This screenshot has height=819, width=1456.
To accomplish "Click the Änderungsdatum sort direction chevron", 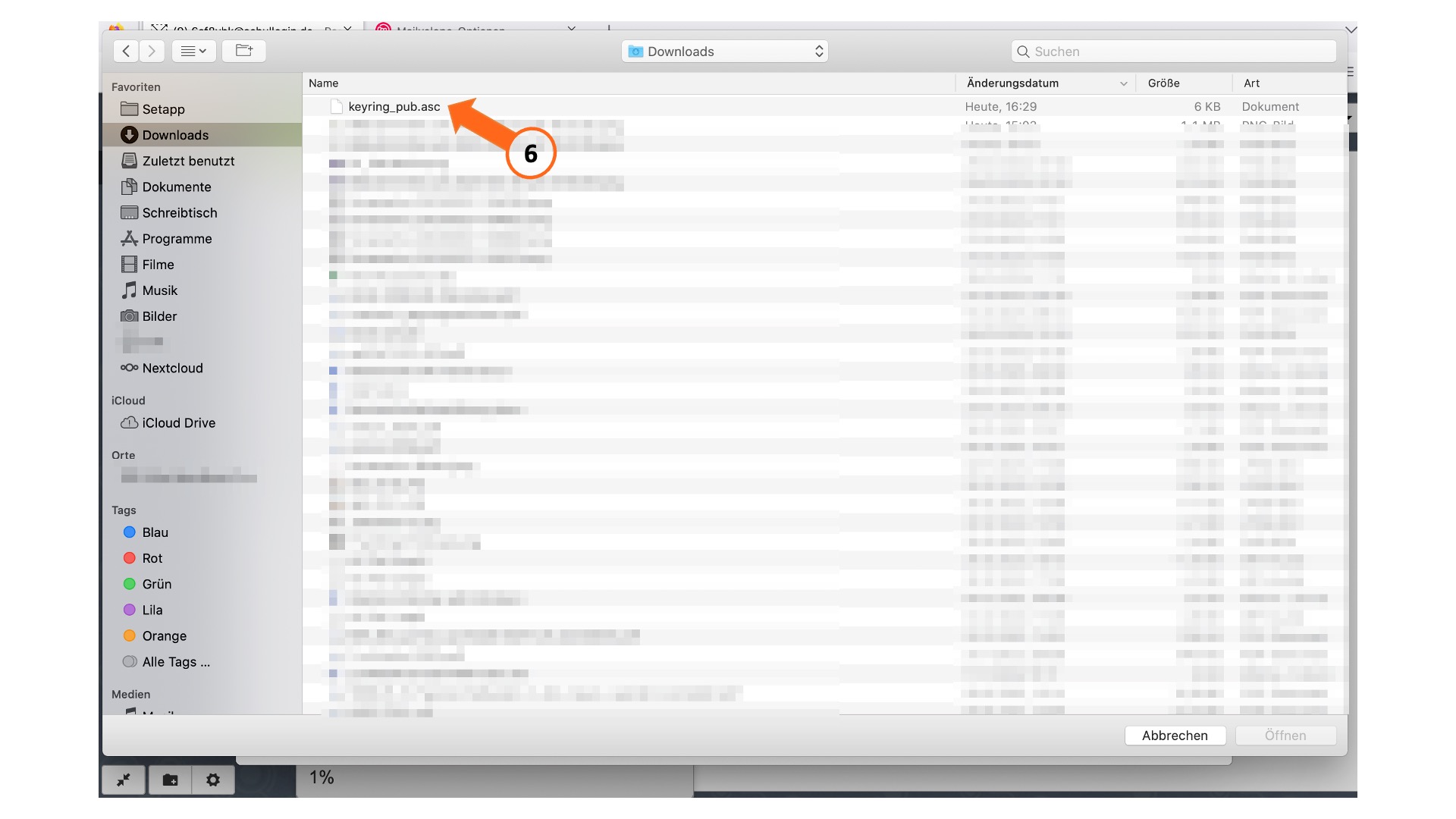I will (x=1123, y=83).
